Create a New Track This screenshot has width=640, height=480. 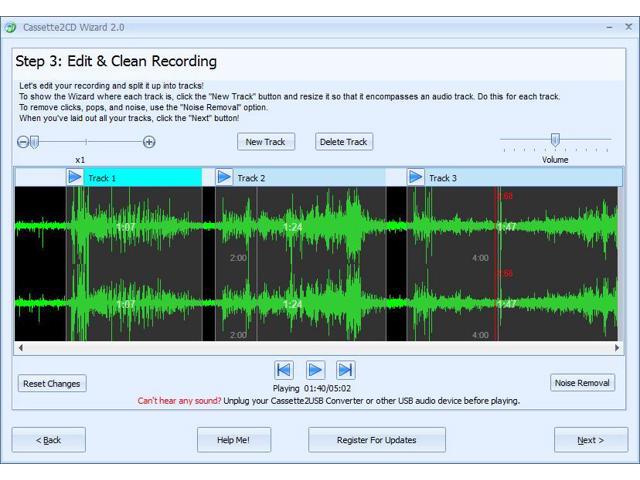[x=266, y=142]
